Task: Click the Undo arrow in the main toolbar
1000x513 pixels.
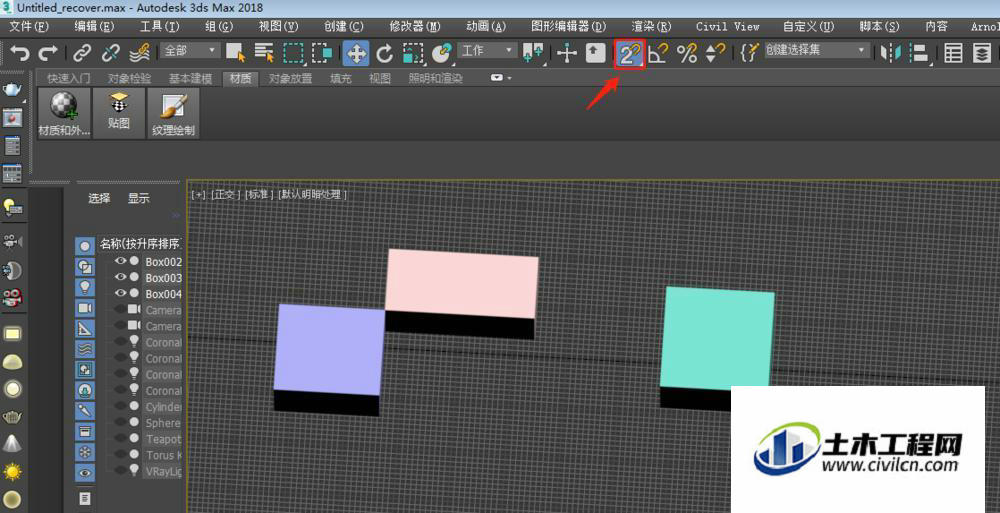Action: click(x=20, y=52)
